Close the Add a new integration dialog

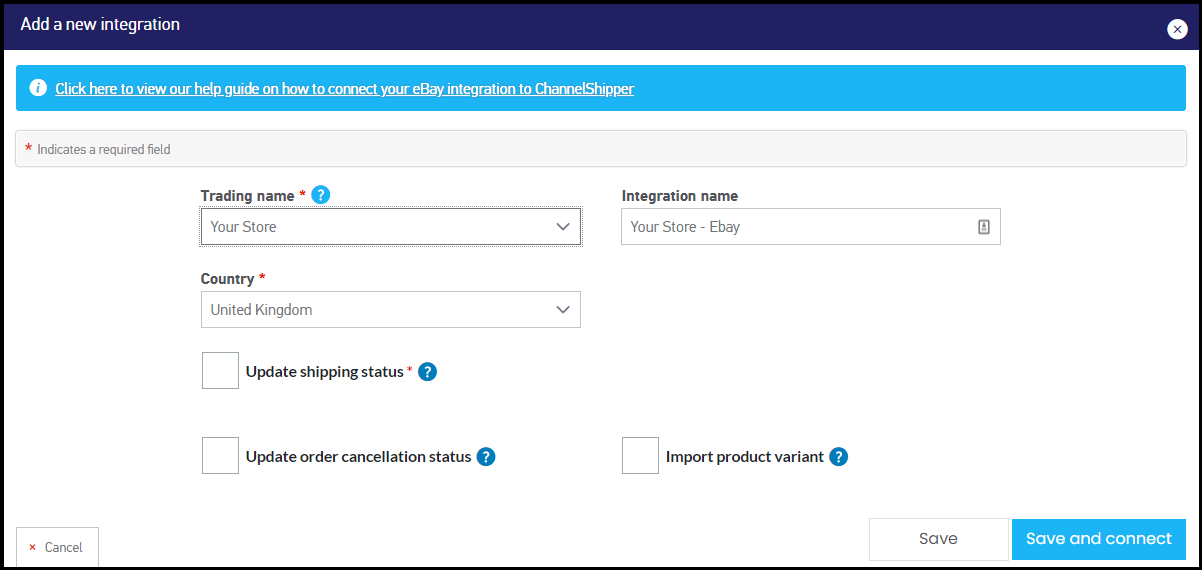pos(1177,29)
